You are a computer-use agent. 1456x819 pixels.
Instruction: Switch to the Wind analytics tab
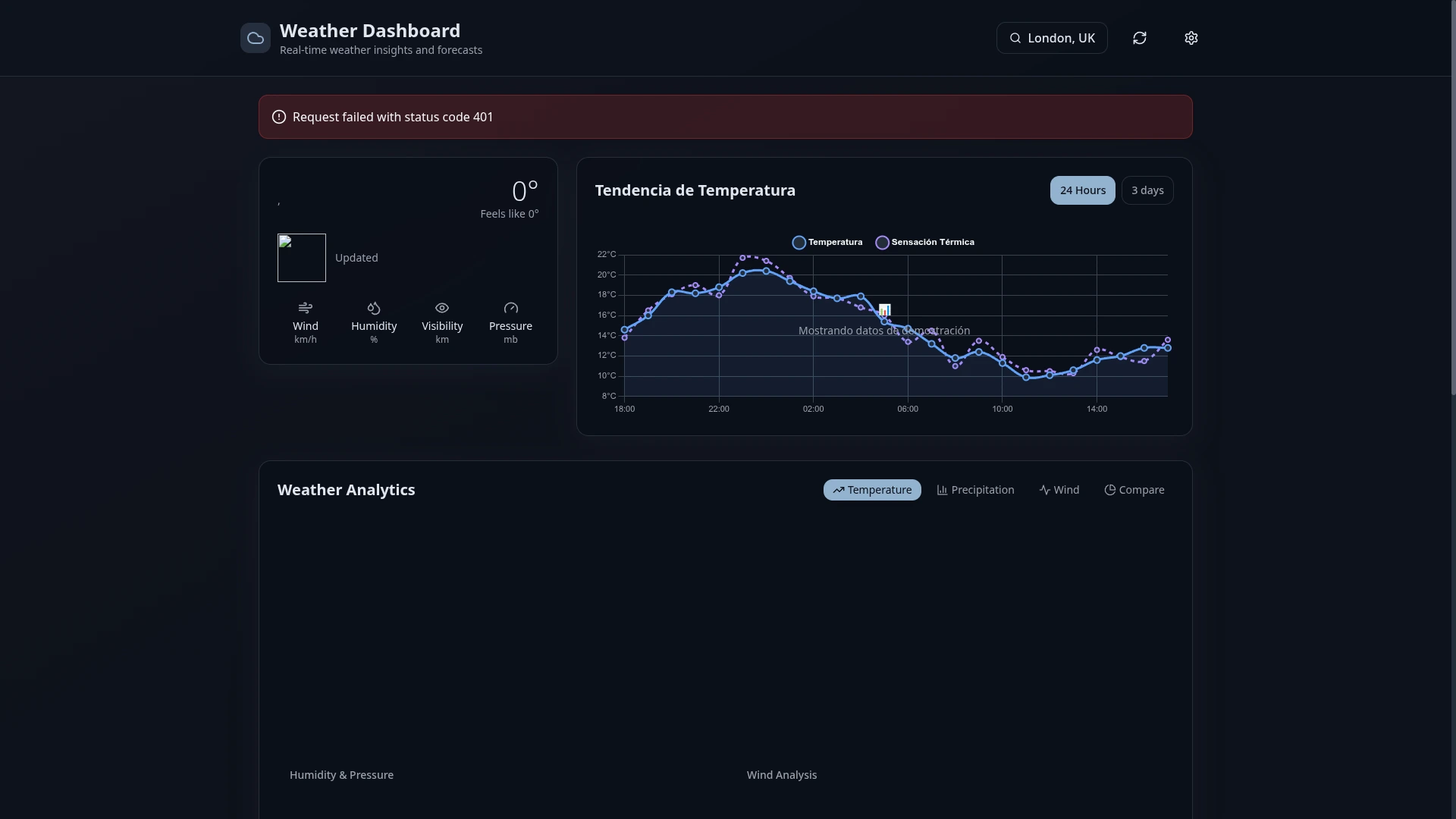[1059, 490]
